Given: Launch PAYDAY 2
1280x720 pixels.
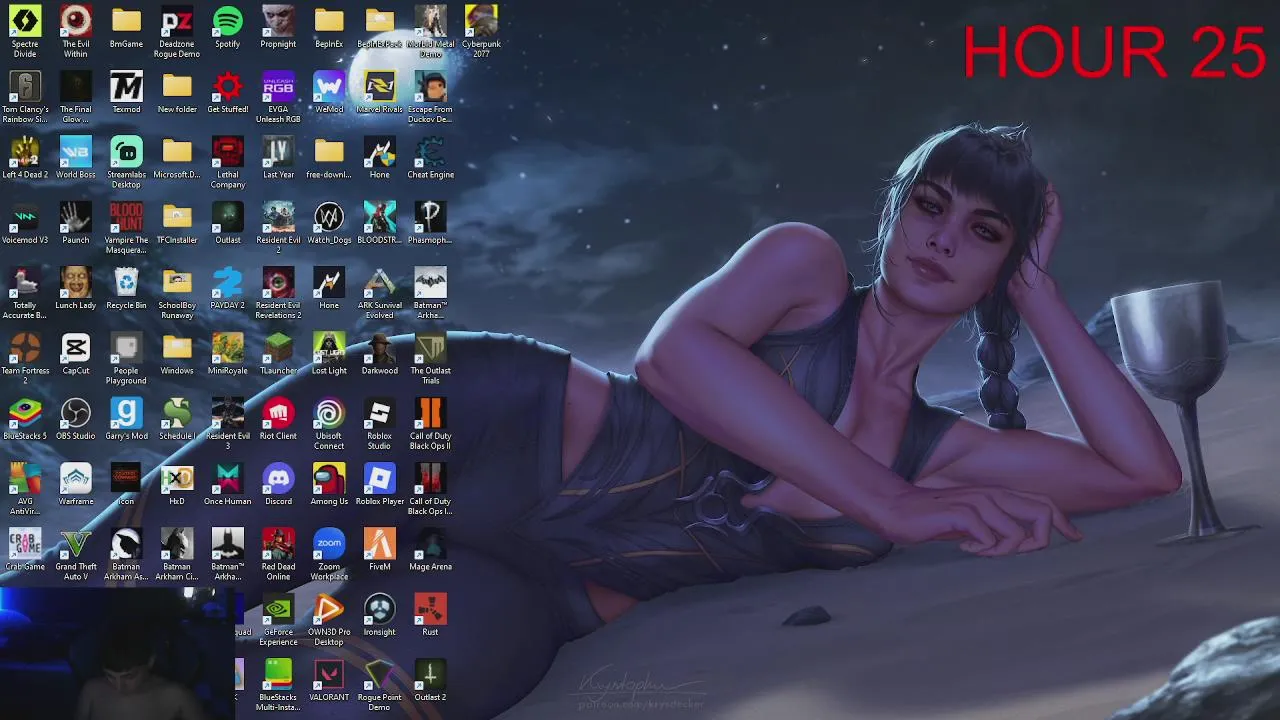Looking at the screenshot, I should coord(228,283).
